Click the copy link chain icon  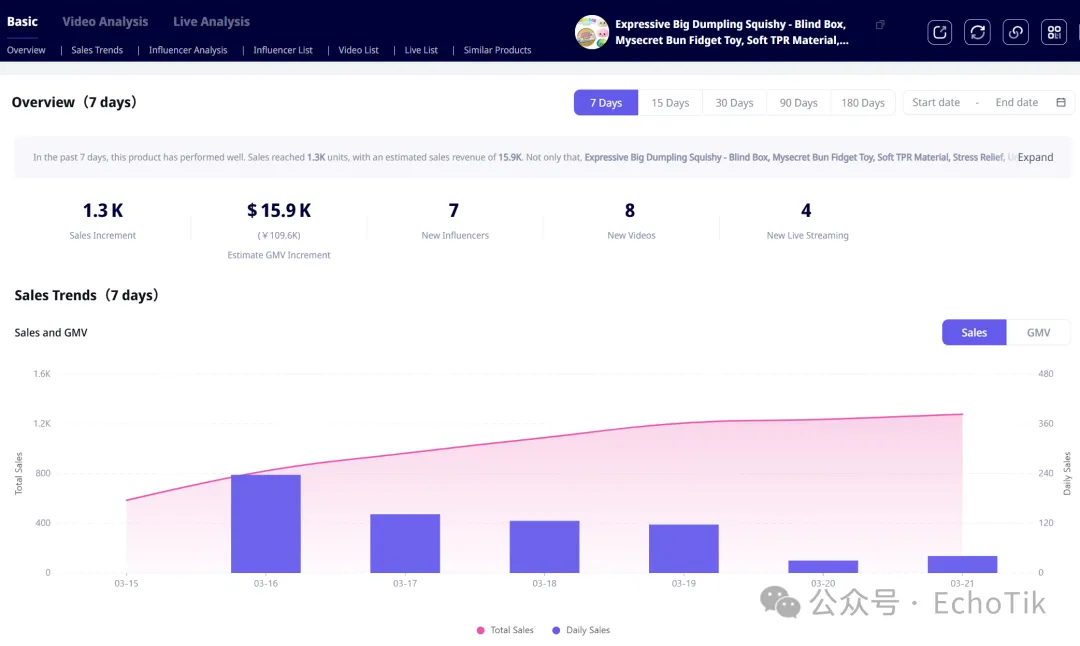click(x=1015, y=32)
